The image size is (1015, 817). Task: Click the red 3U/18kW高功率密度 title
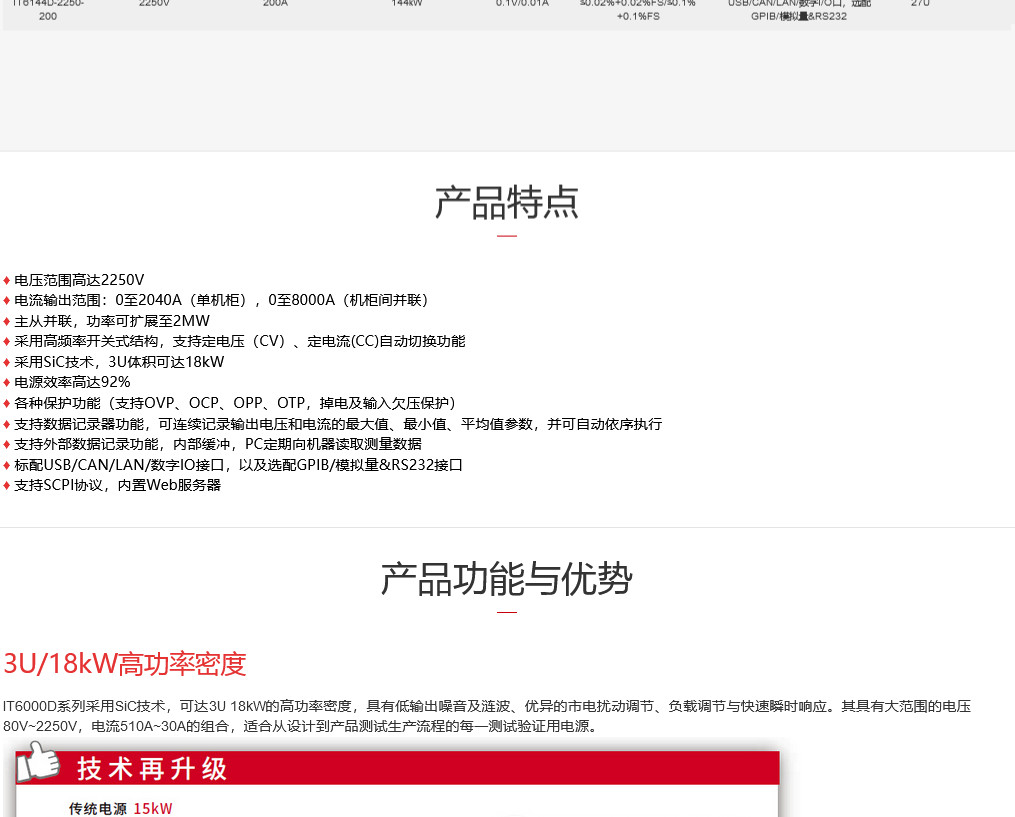(x=125, y=664)
